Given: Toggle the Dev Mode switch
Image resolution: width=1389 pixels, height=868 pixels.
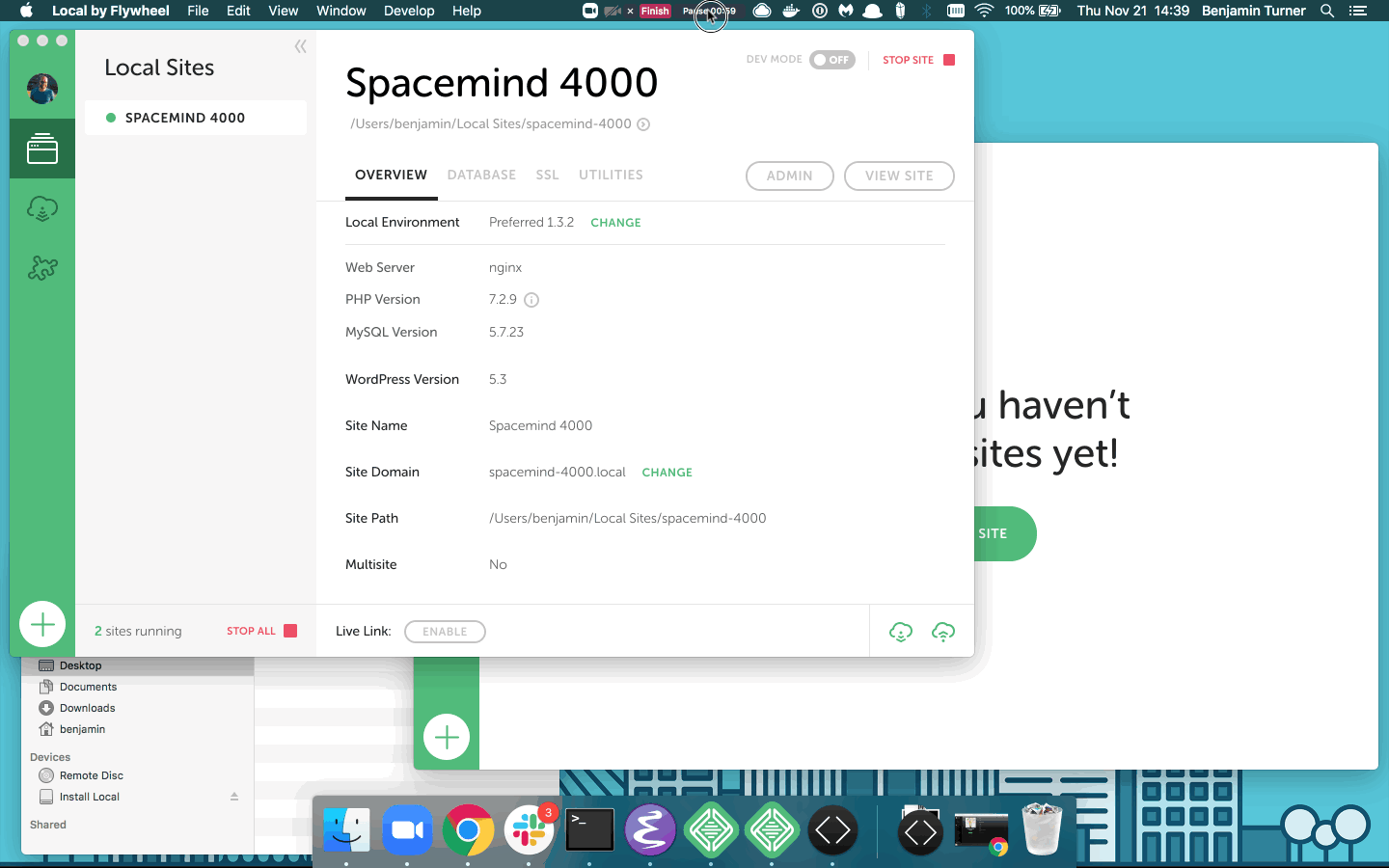Looking at the screenshot, I should coord(832,60).
